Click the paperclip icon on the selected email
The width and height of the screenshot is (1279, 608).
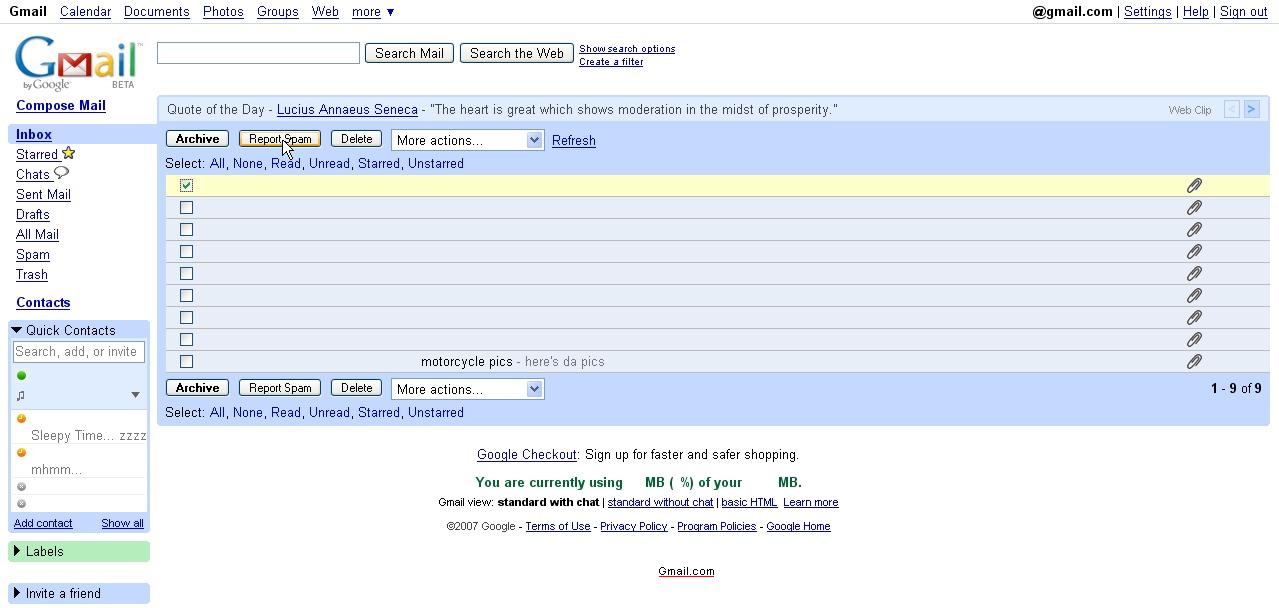point(1193,186)
